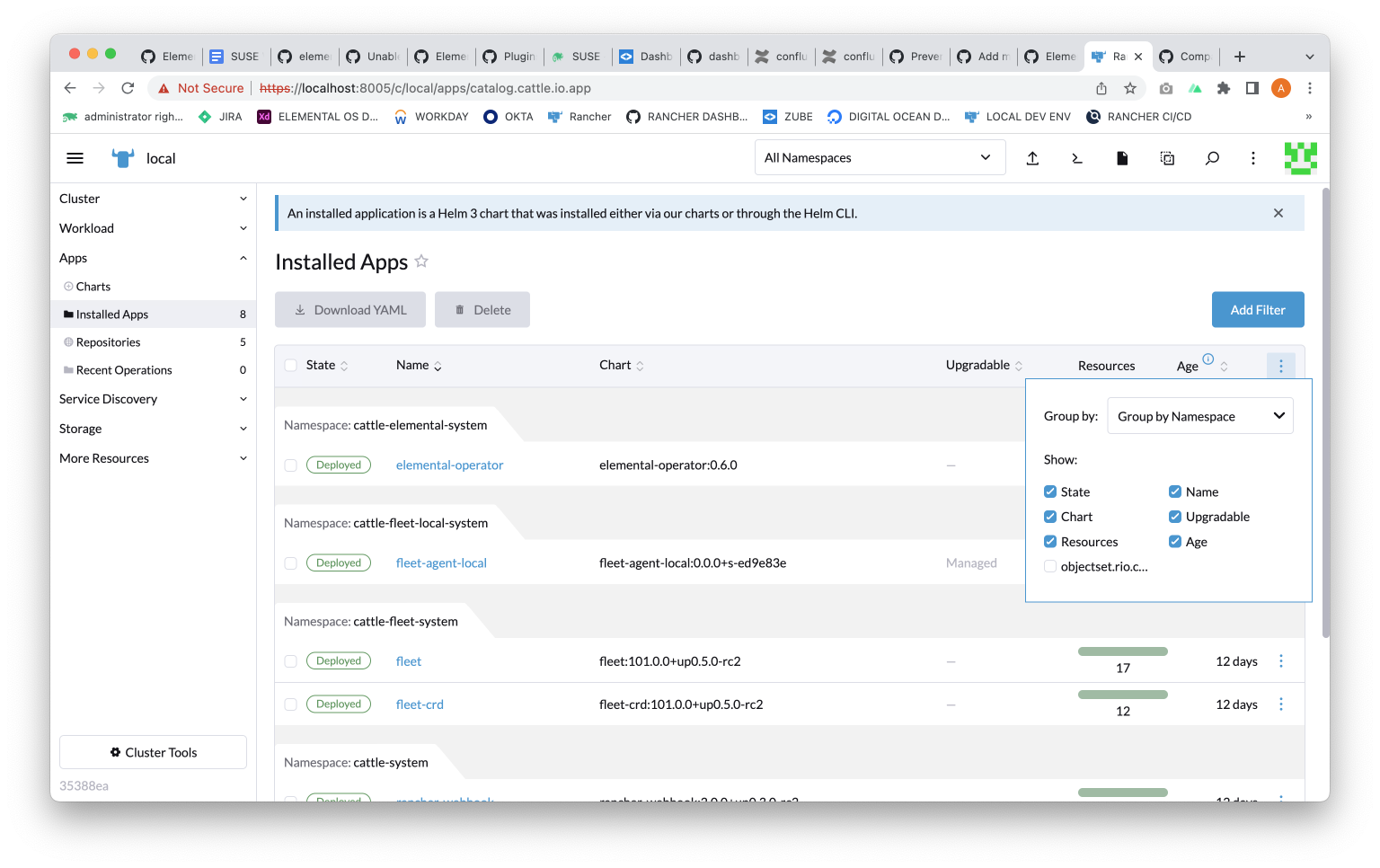The image size is (1380, 868).
Task: Select the elemental-operator row checkbox
Action: [x=290, y=465]
